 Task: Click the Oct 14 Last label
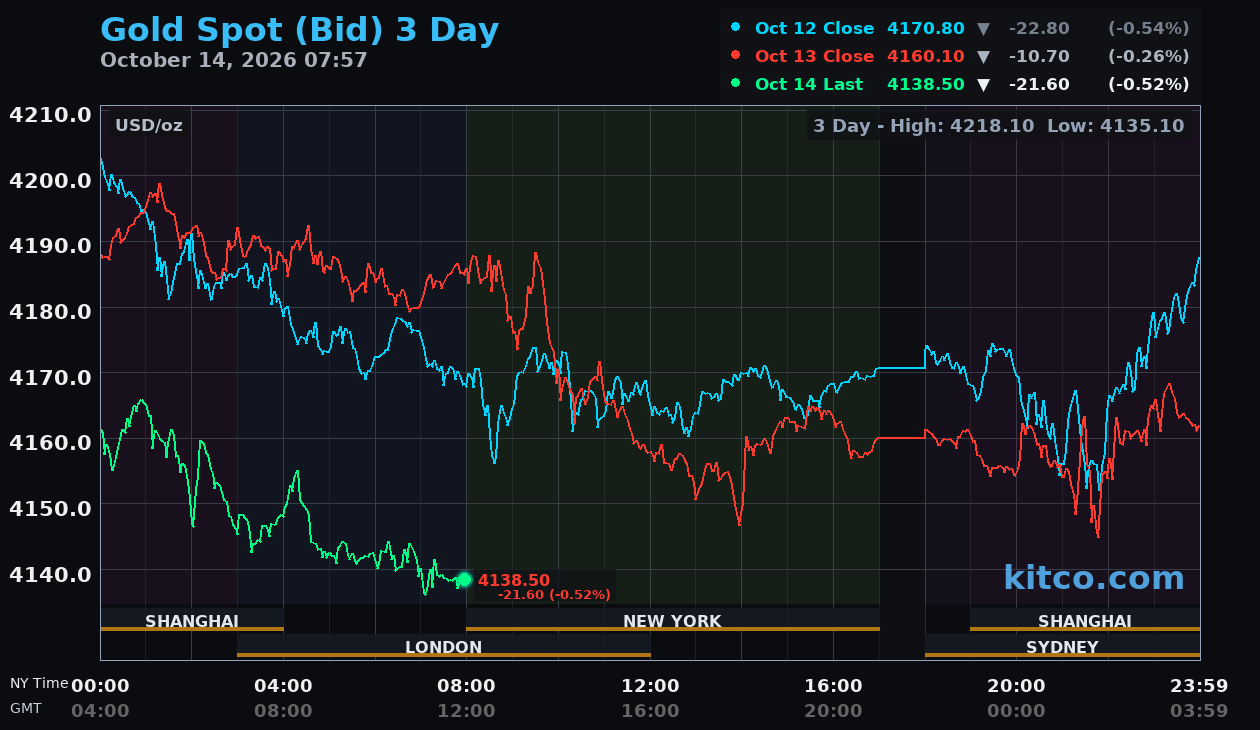pyautogui.click(x=809, y=84)
